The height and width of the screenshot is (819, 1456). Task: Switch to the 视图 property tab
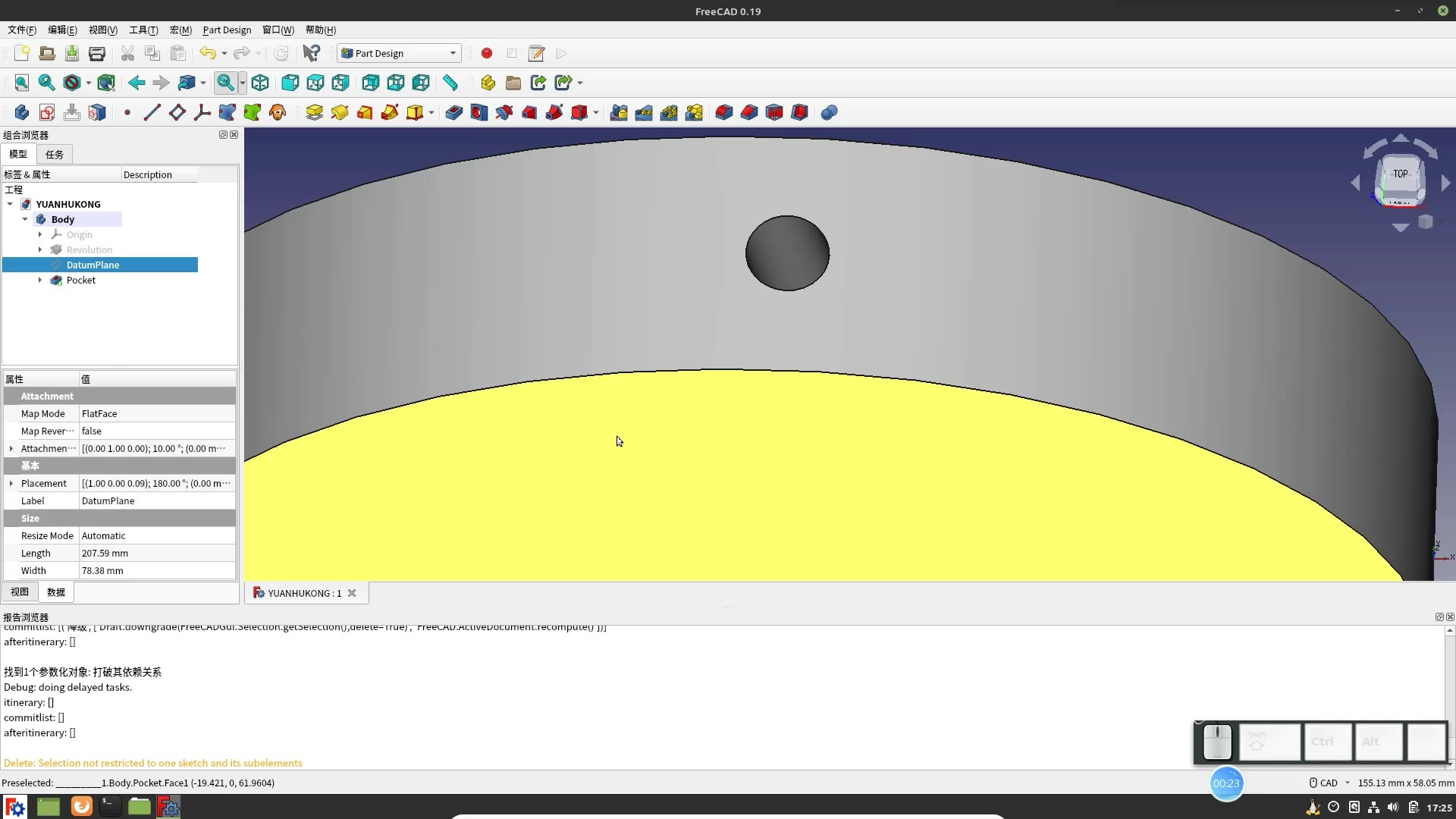20,591
